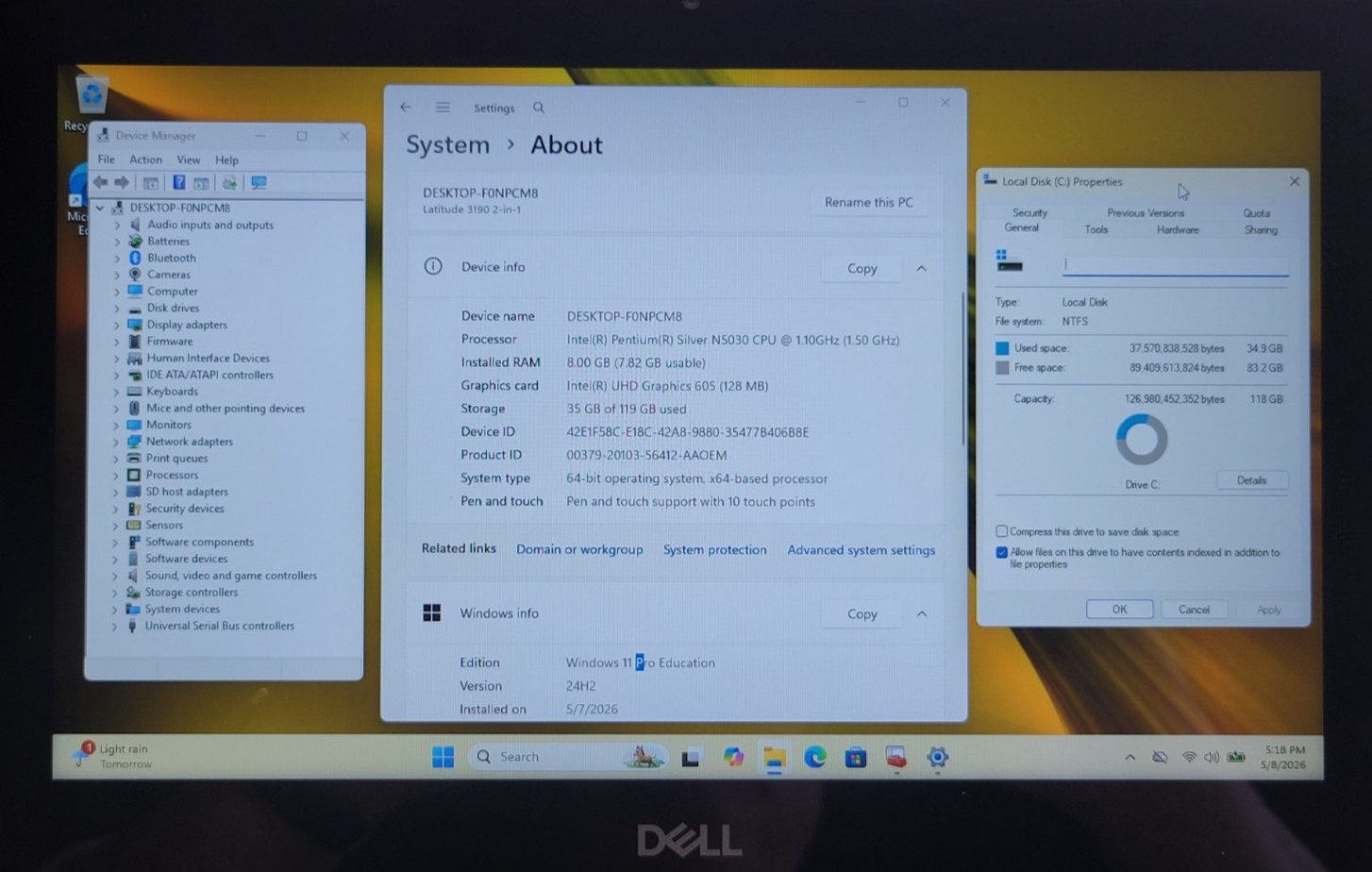
Task: Open the Domain or workgroup link
Action: [x=579, y=549]
